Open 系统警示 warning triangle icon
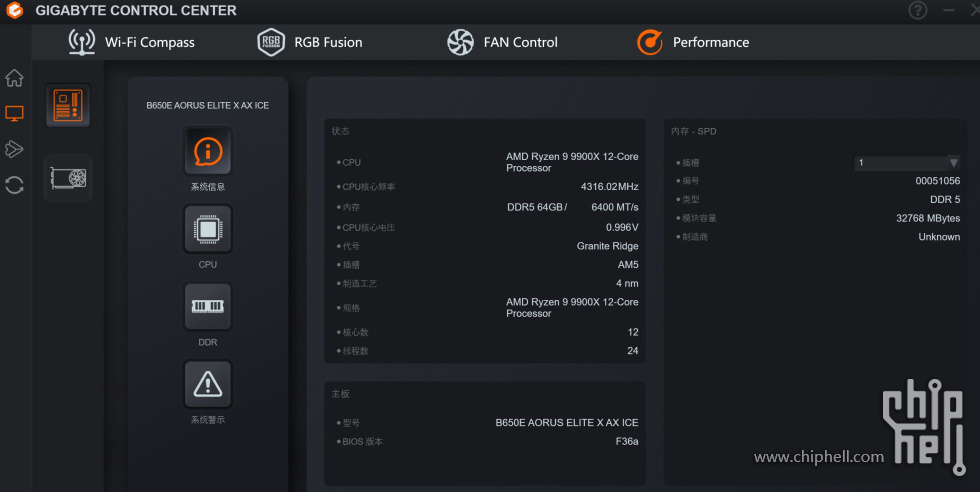The width and height of the screenshot is (980, 492). tap(208, 384)
